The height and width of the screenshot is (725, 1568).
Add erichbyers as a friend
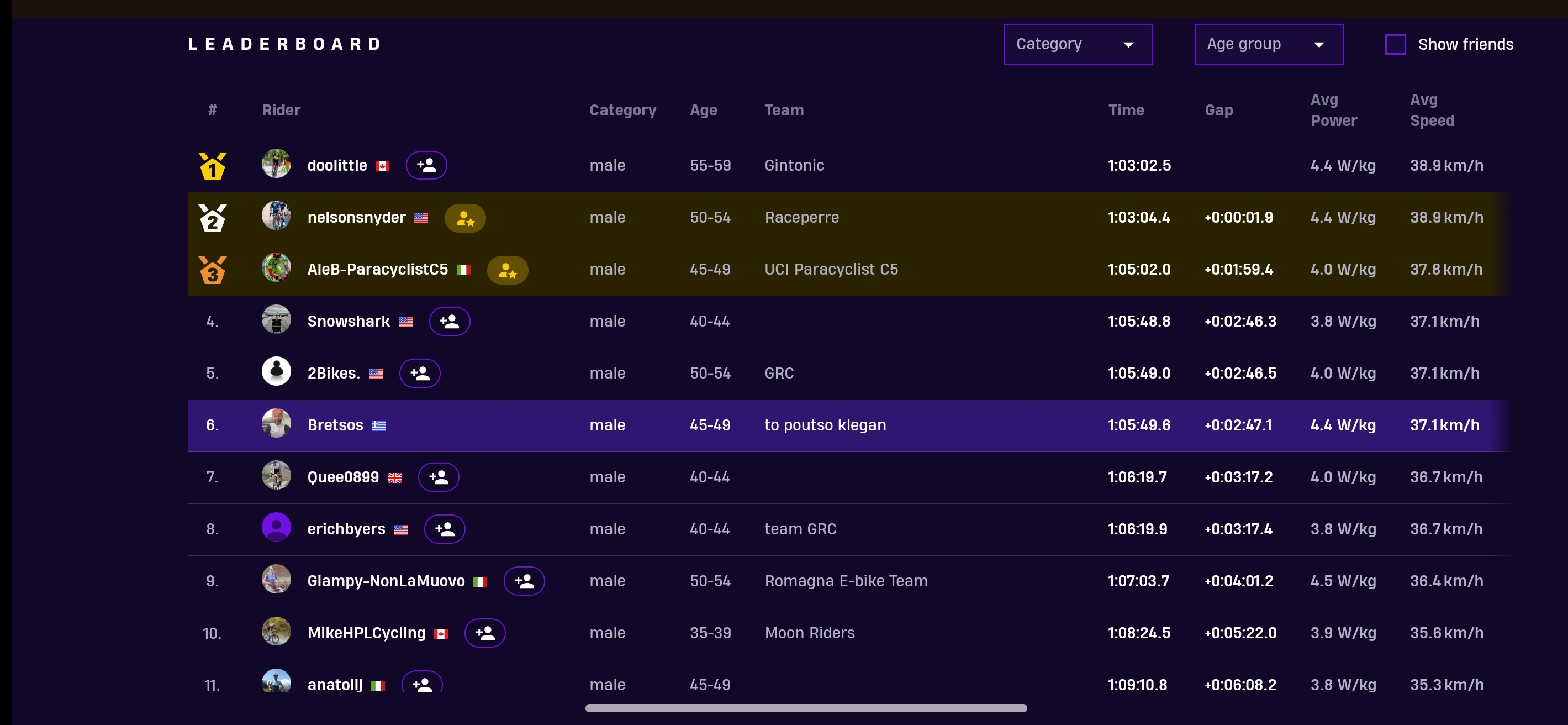(445, 529)
